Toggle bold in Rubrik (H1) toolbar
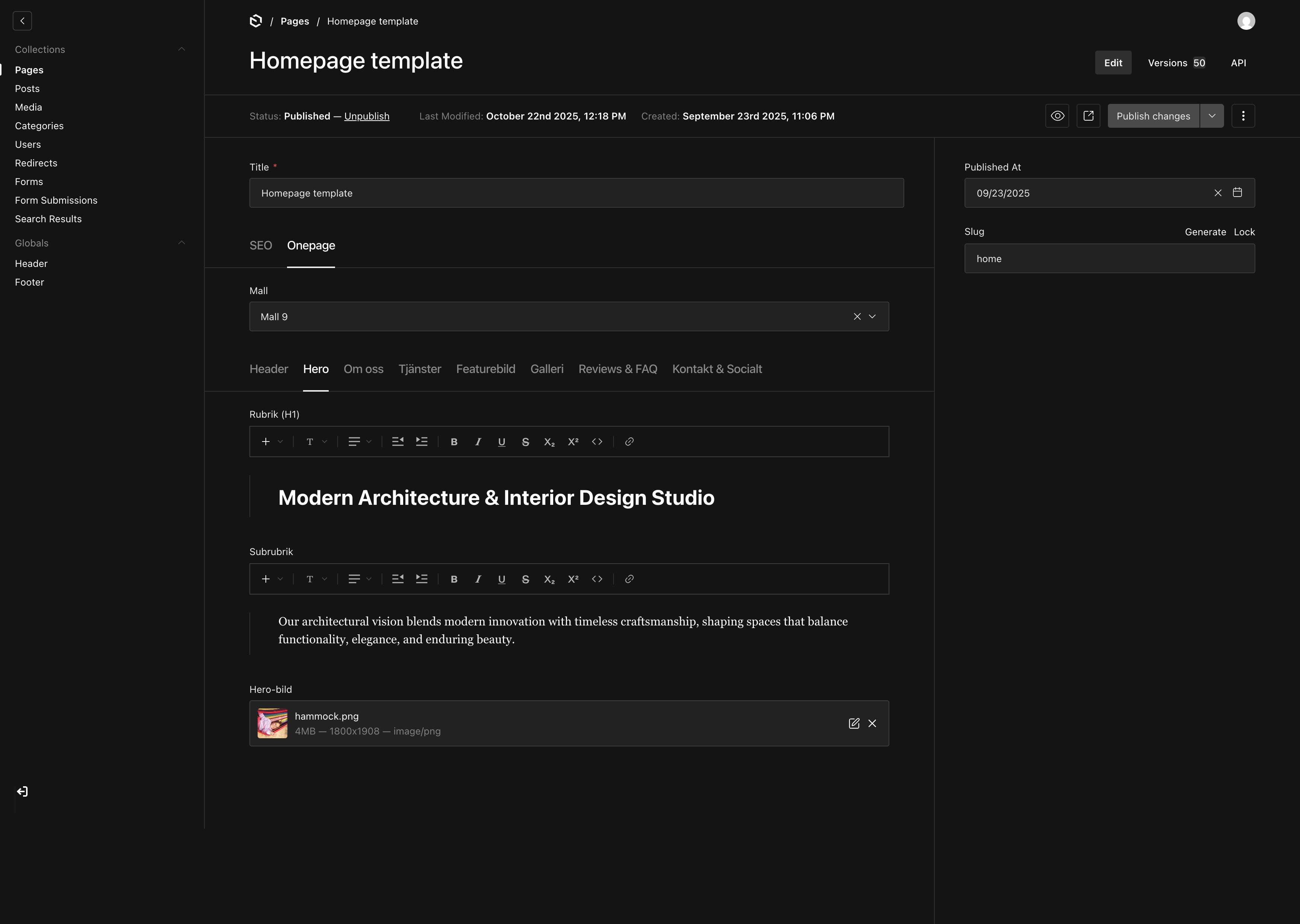The width and height of the screenshot is (1300, 924). 454,442
